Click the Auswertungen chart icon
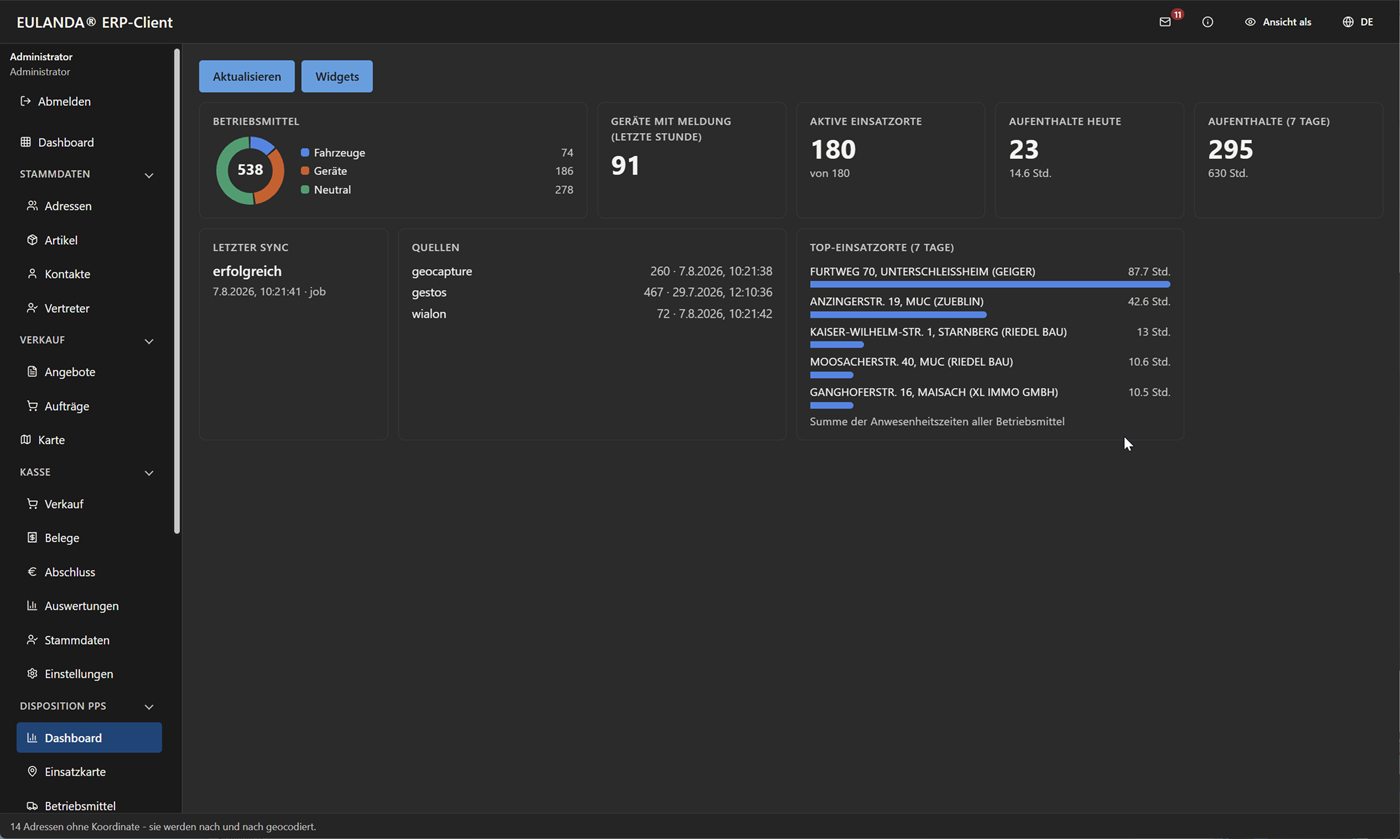 pos(32,606)
